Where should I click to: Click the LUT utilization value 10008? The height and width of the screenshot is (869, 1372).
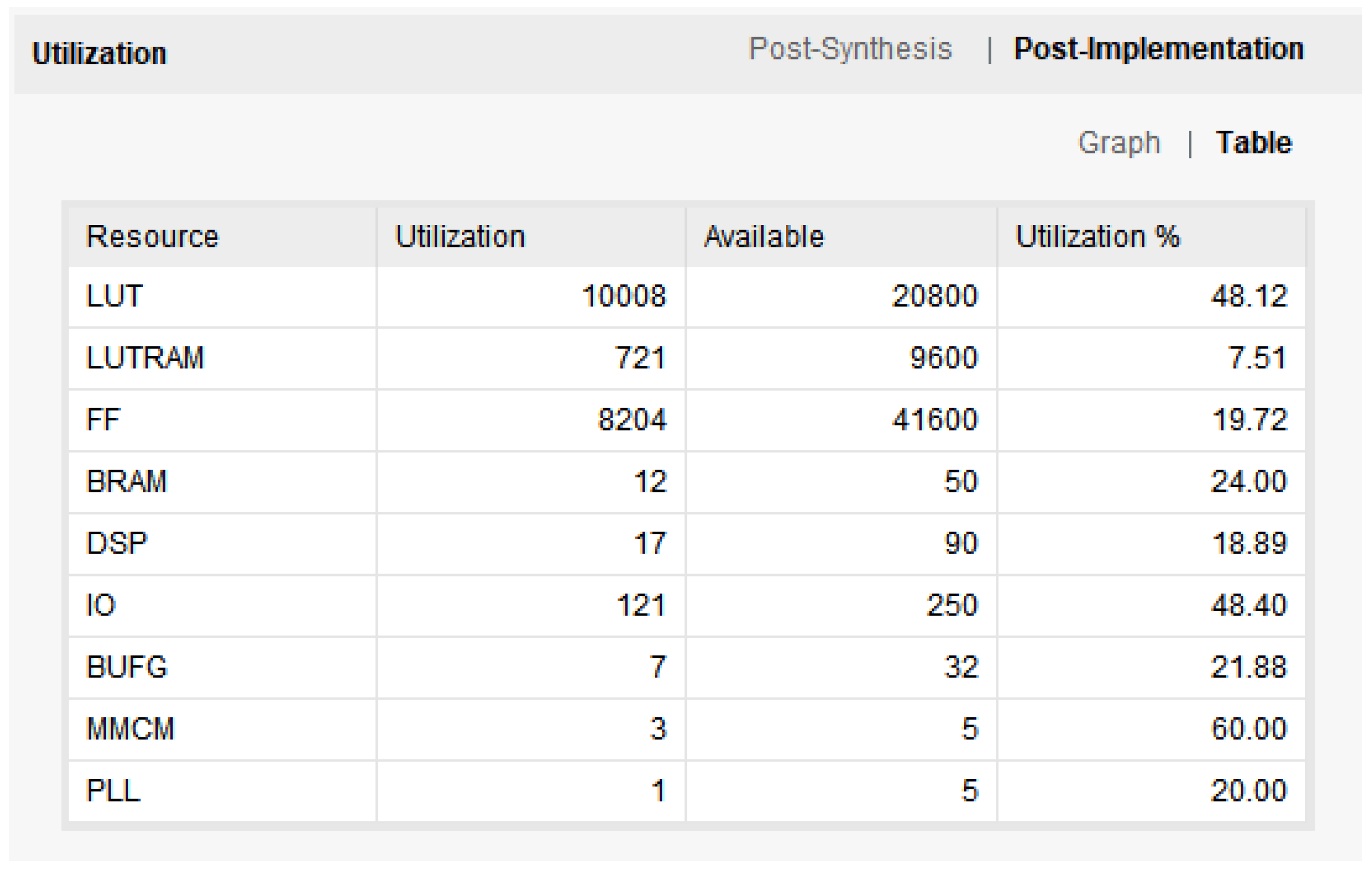pyautogui.click(x=623, y=297)
